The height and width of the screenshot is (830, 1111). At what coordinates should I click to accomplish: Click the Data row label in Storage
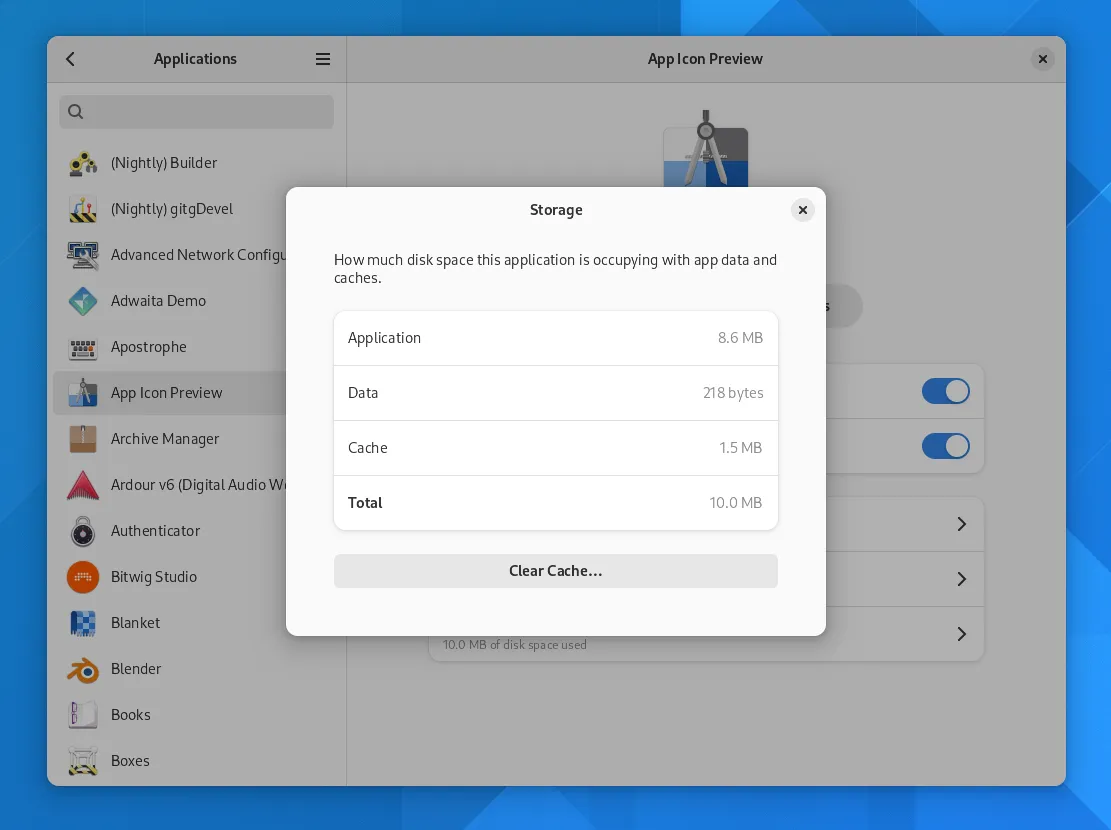click(x=363, y=393)
